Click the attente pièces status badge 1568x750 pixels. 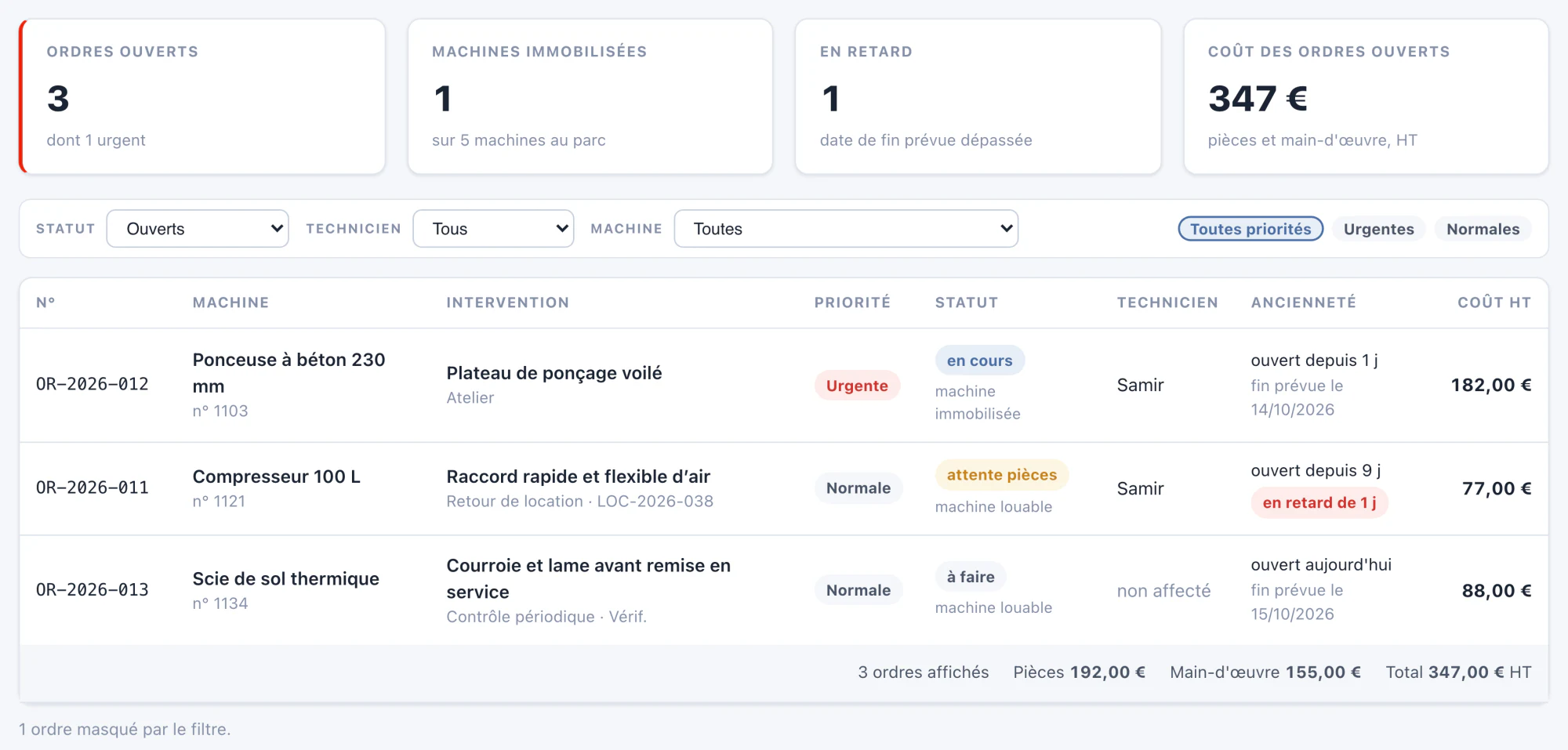coord(1001,475)
